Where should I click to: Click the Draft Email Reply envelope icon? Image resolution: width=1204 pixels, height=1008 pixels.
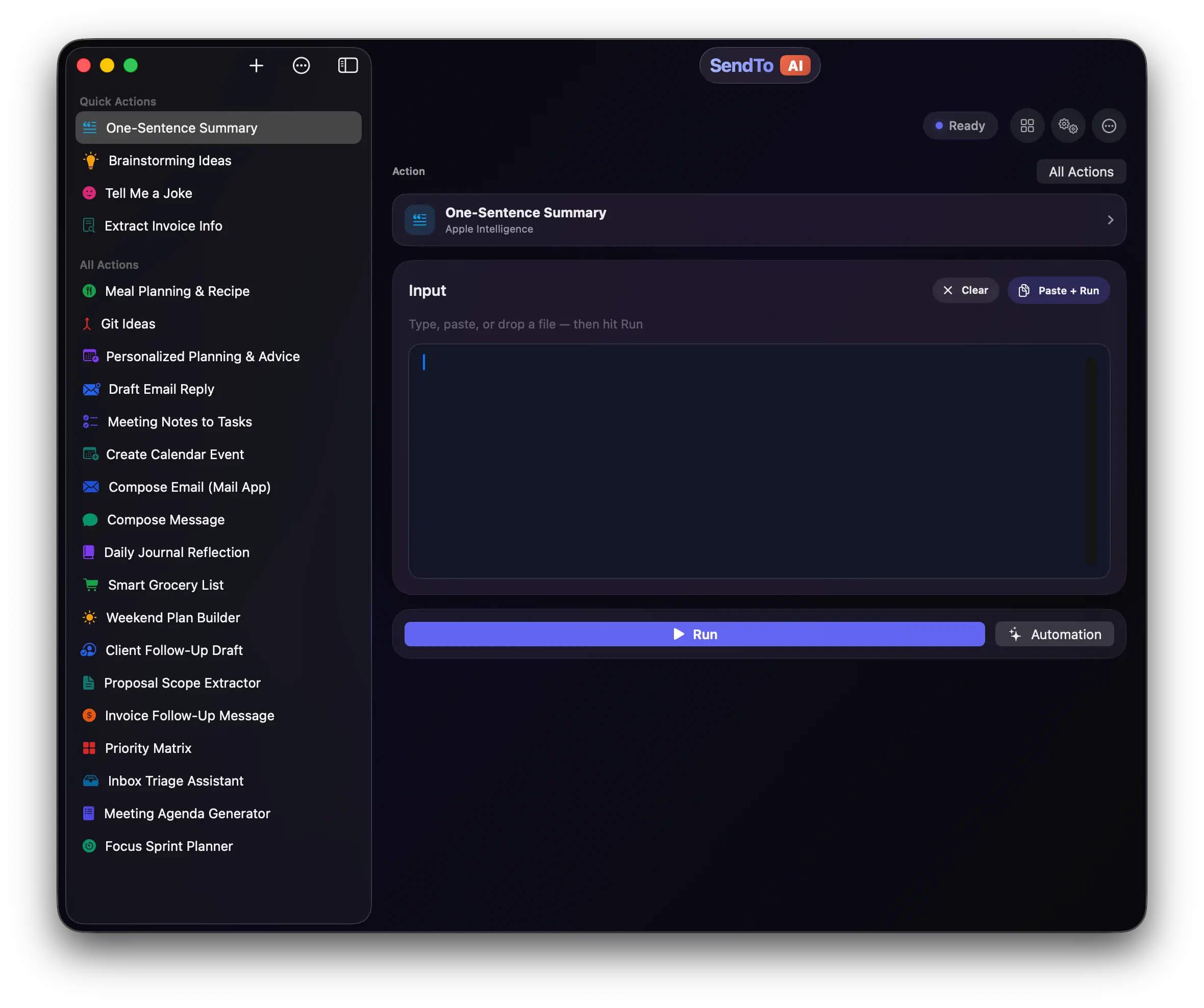pyautogui.click(x=91, y=389)
